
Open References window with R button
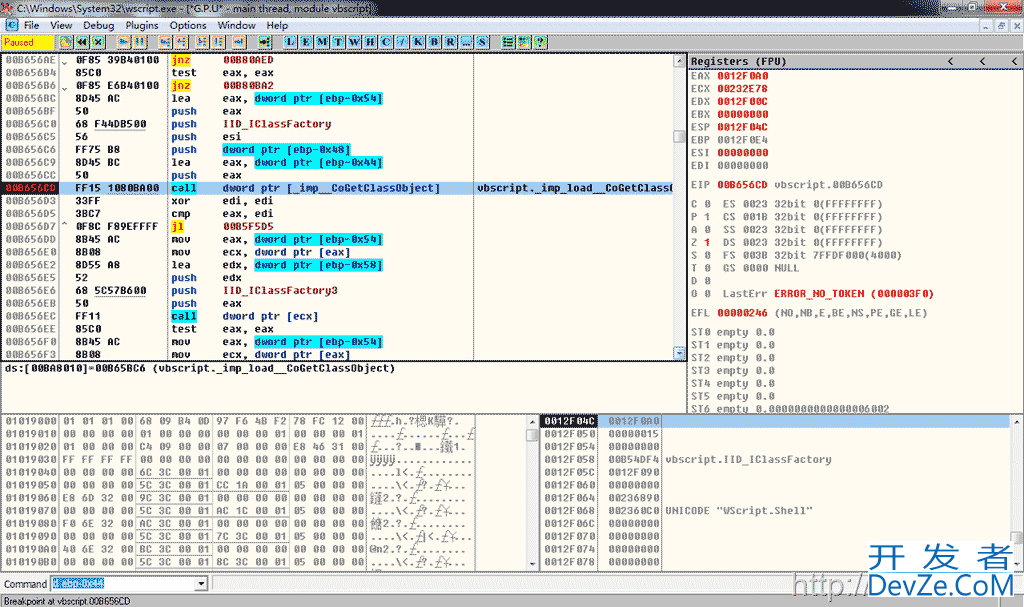click(x=451, y=42)
